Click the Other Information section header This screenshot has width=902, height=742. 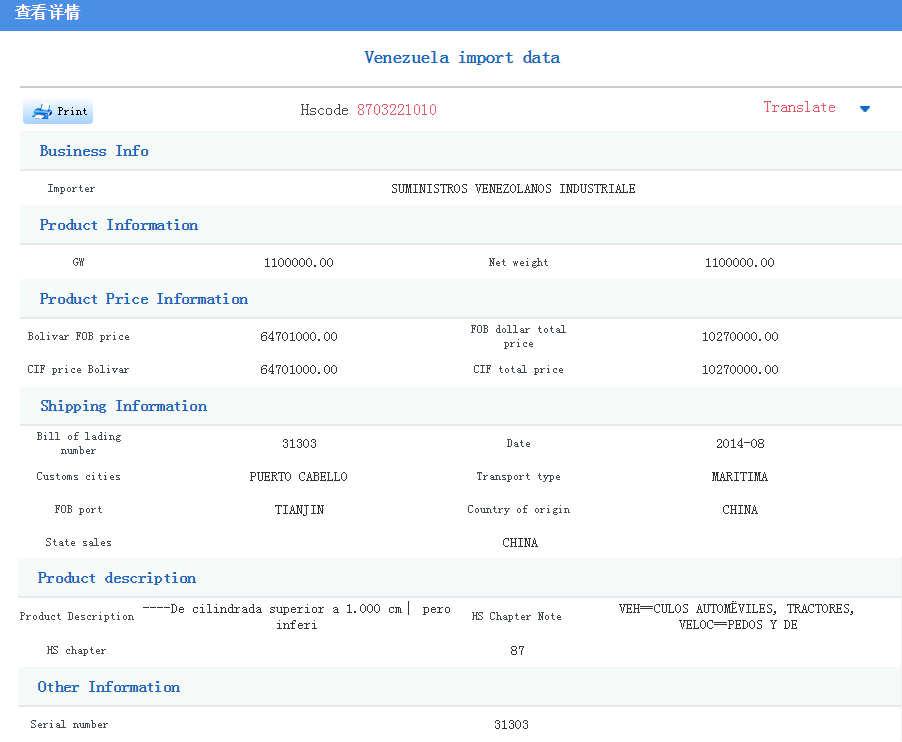(x=109, y=687)
